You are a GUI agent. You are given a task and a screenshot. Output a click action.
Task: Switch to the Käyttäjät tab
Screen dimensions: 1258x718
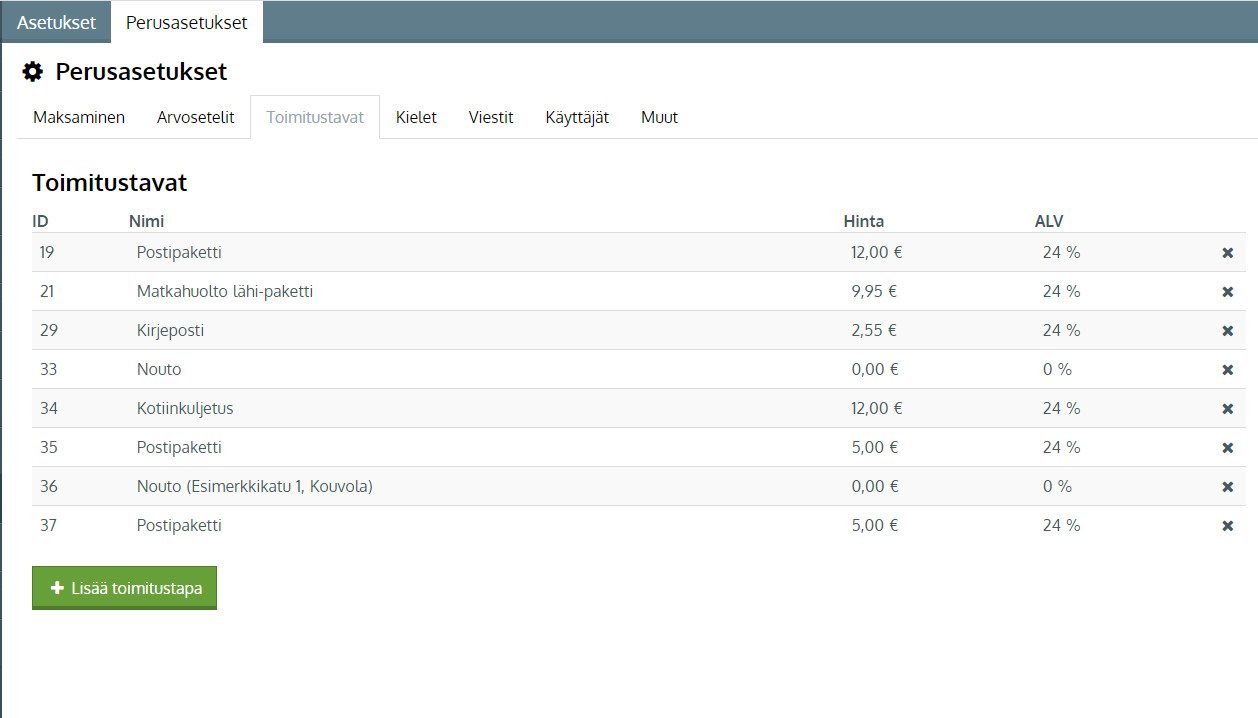(x=577, y=117)
